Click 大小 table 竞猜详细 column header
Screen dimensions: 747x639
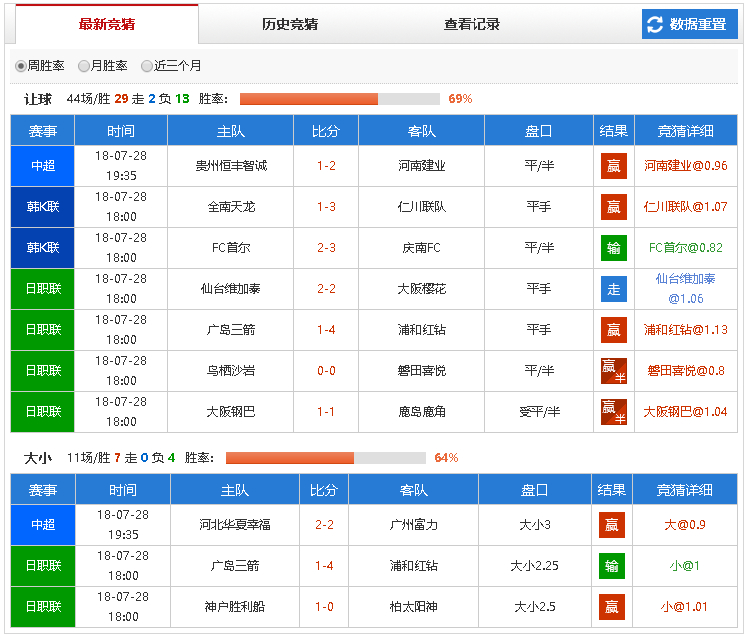point(685,490)
